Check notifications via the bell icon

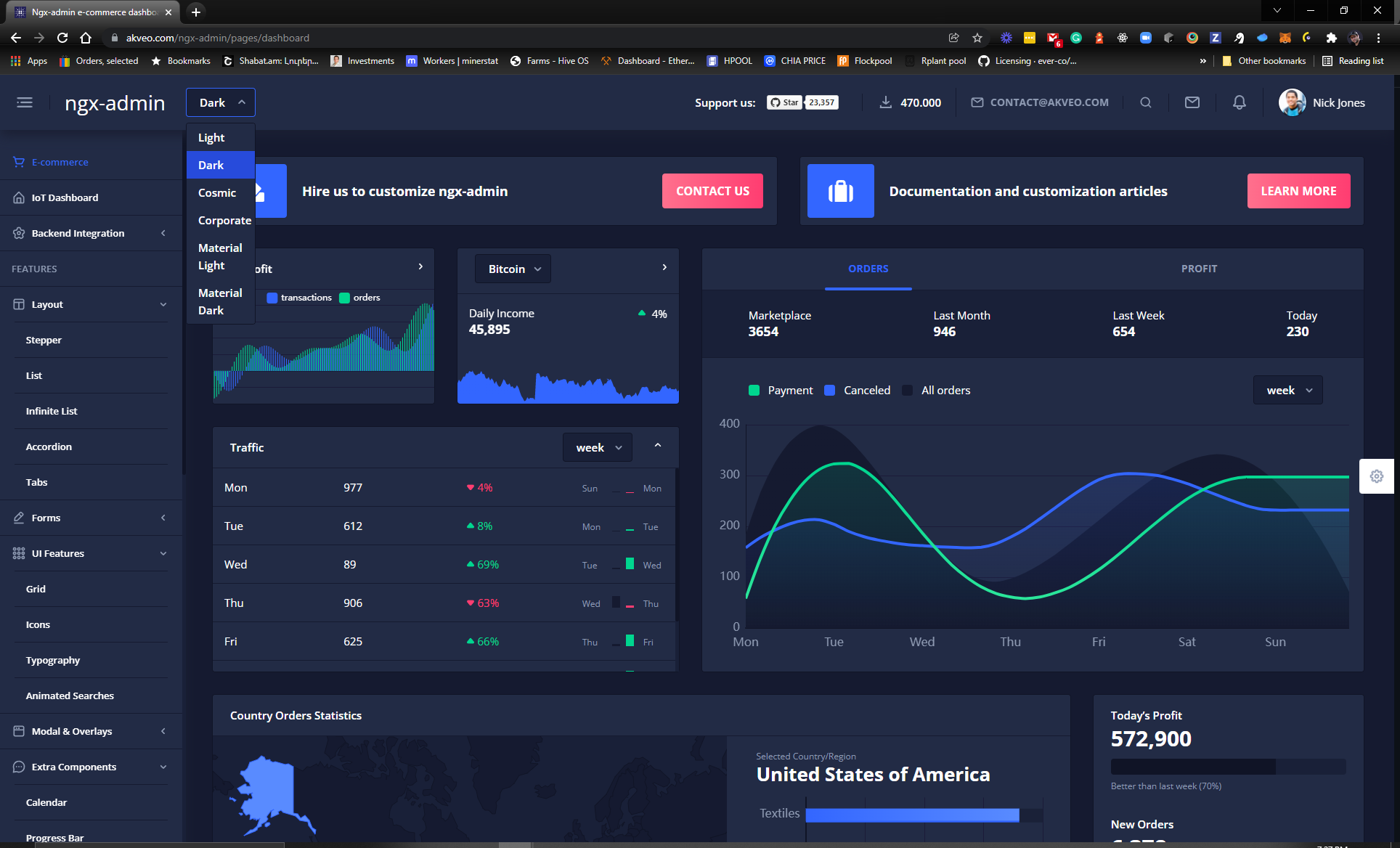pyautogui.click(x=1238, y=102)
